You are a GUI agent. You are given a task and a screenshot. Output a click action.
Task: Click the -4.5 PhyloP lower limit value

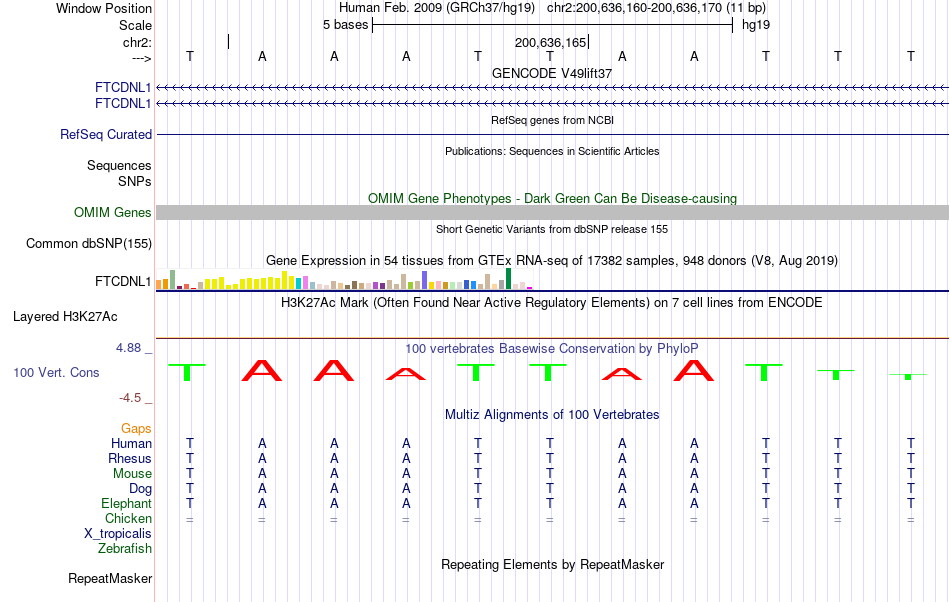pos(130,398)
